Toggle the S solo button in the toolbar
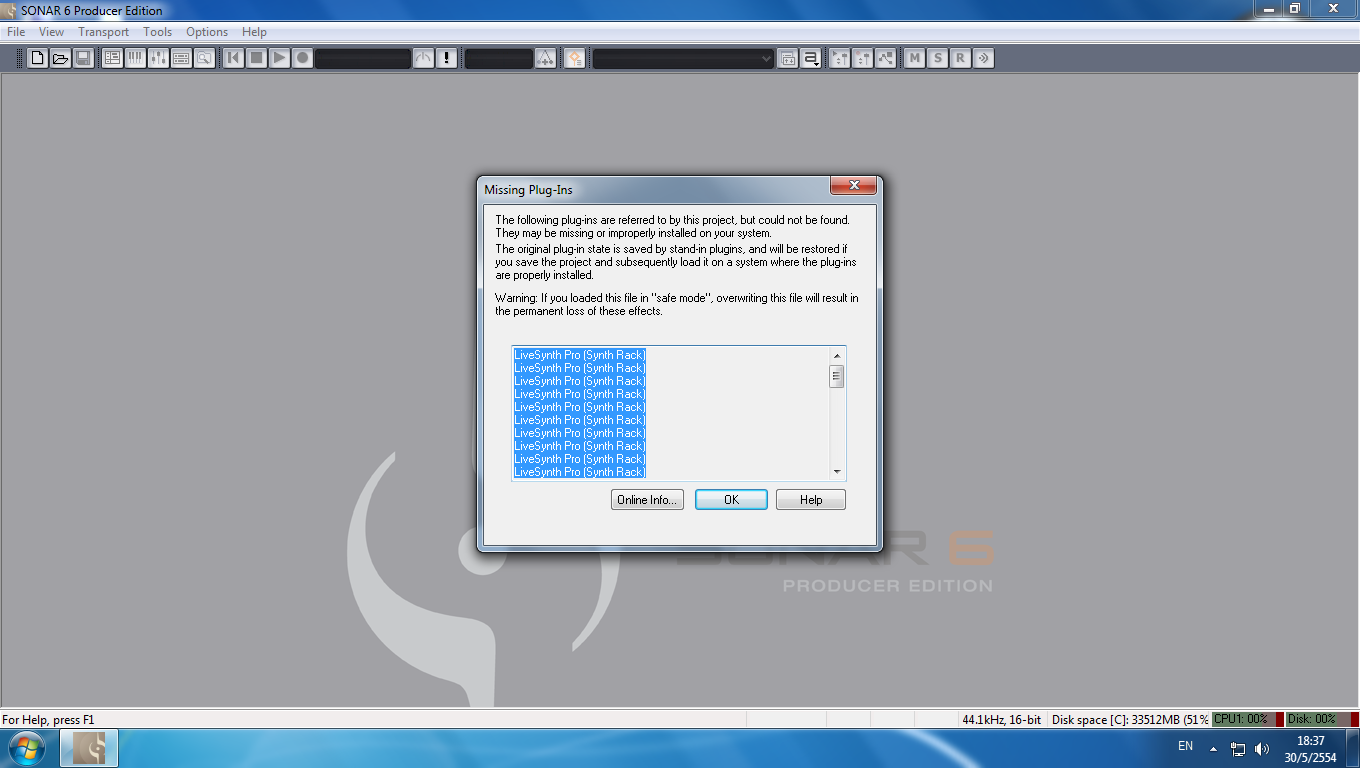Image resolution: width=1360 pixels, height=768 pixels. (938, 58)
